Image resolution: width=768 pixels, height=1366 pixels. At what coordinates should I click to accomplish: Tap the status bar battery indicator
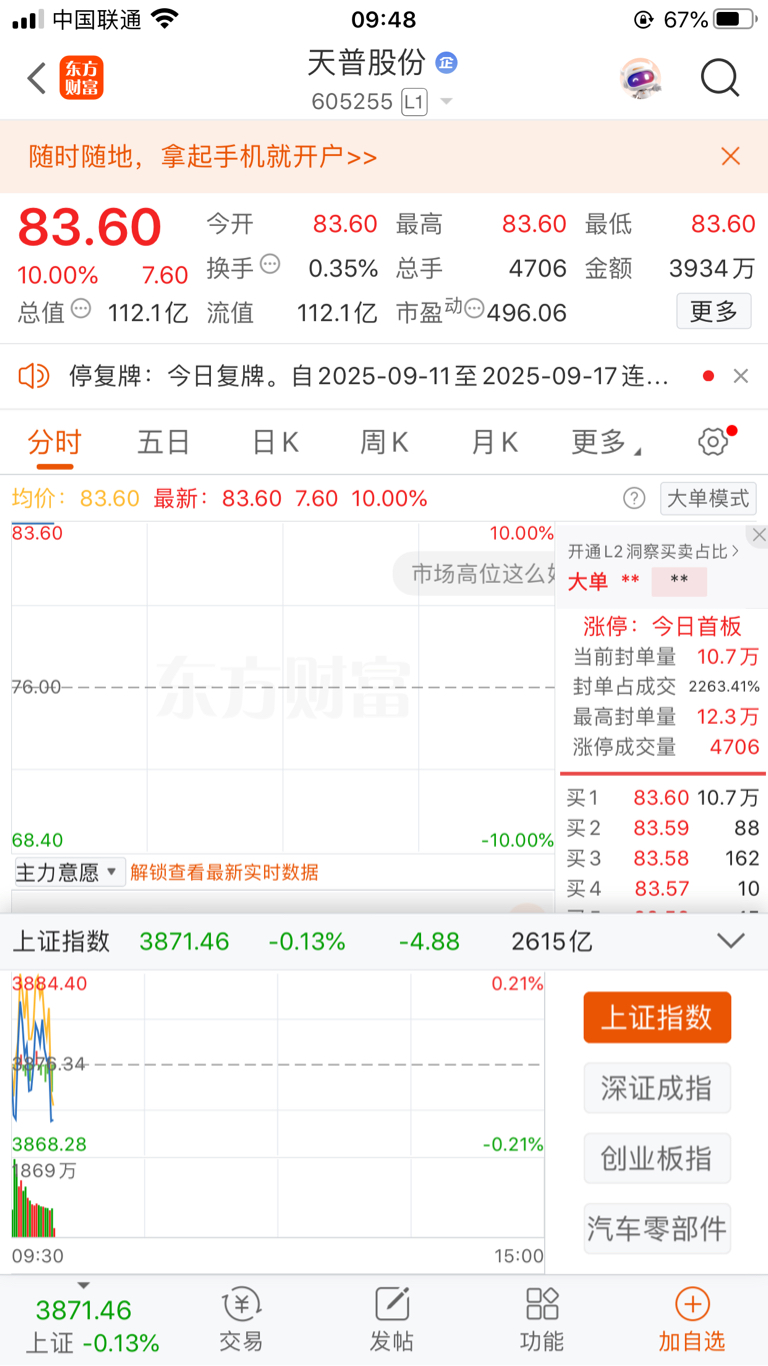point(735,19)
